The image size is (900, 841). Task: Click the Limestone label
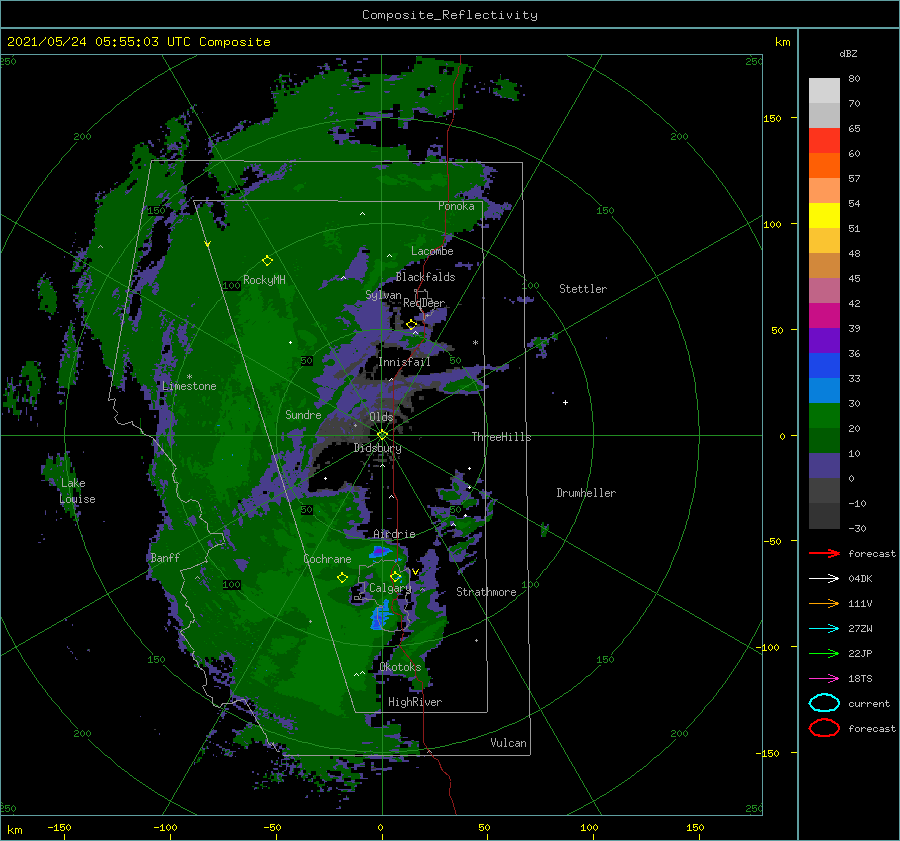pos(189,386)
